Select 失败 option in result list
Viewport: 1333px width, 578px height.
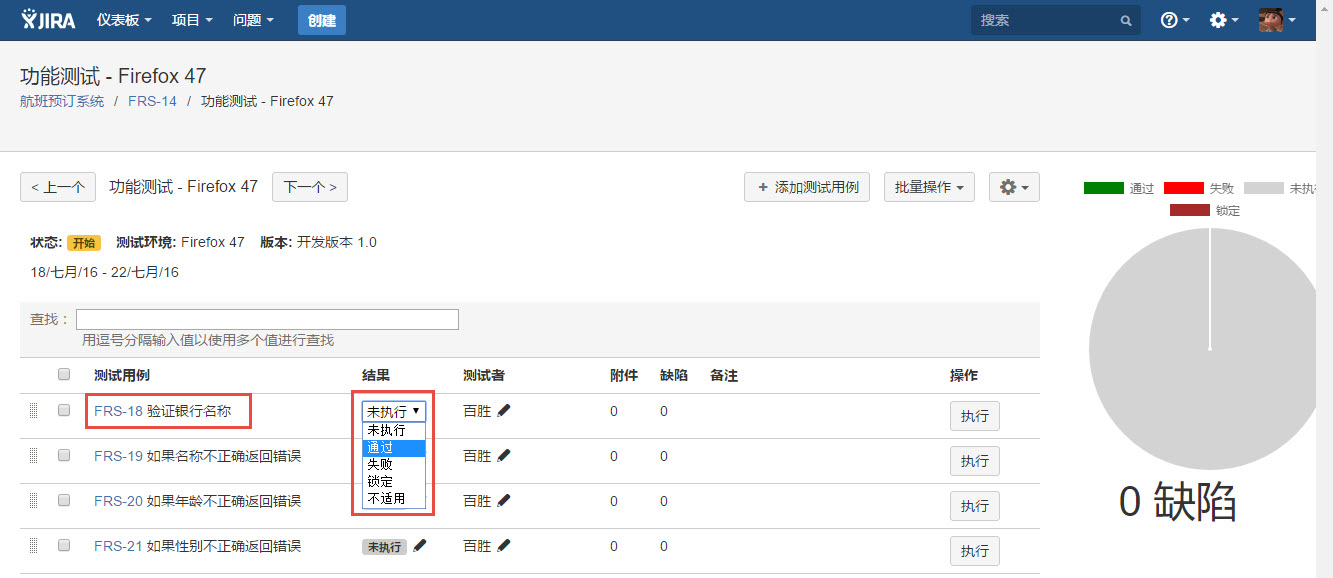click(x=394, y=464)
